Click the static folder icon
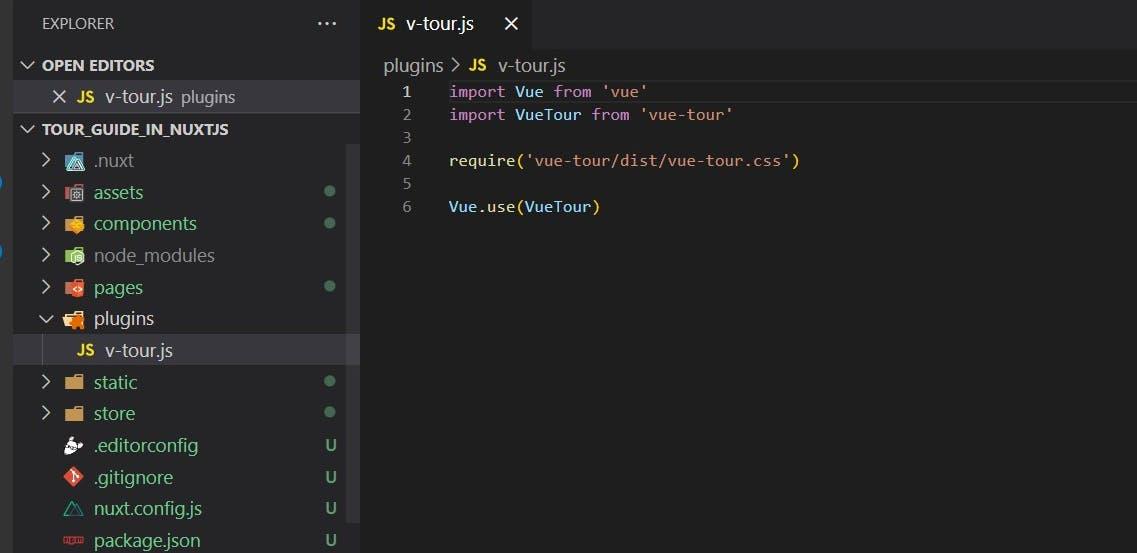Viewport: 1137px width, 553px height. coord(74,382)
